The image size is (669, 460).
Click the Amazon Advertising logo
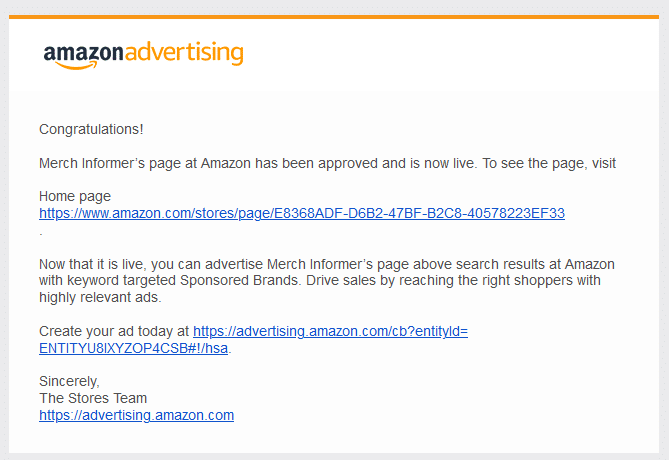143,55
